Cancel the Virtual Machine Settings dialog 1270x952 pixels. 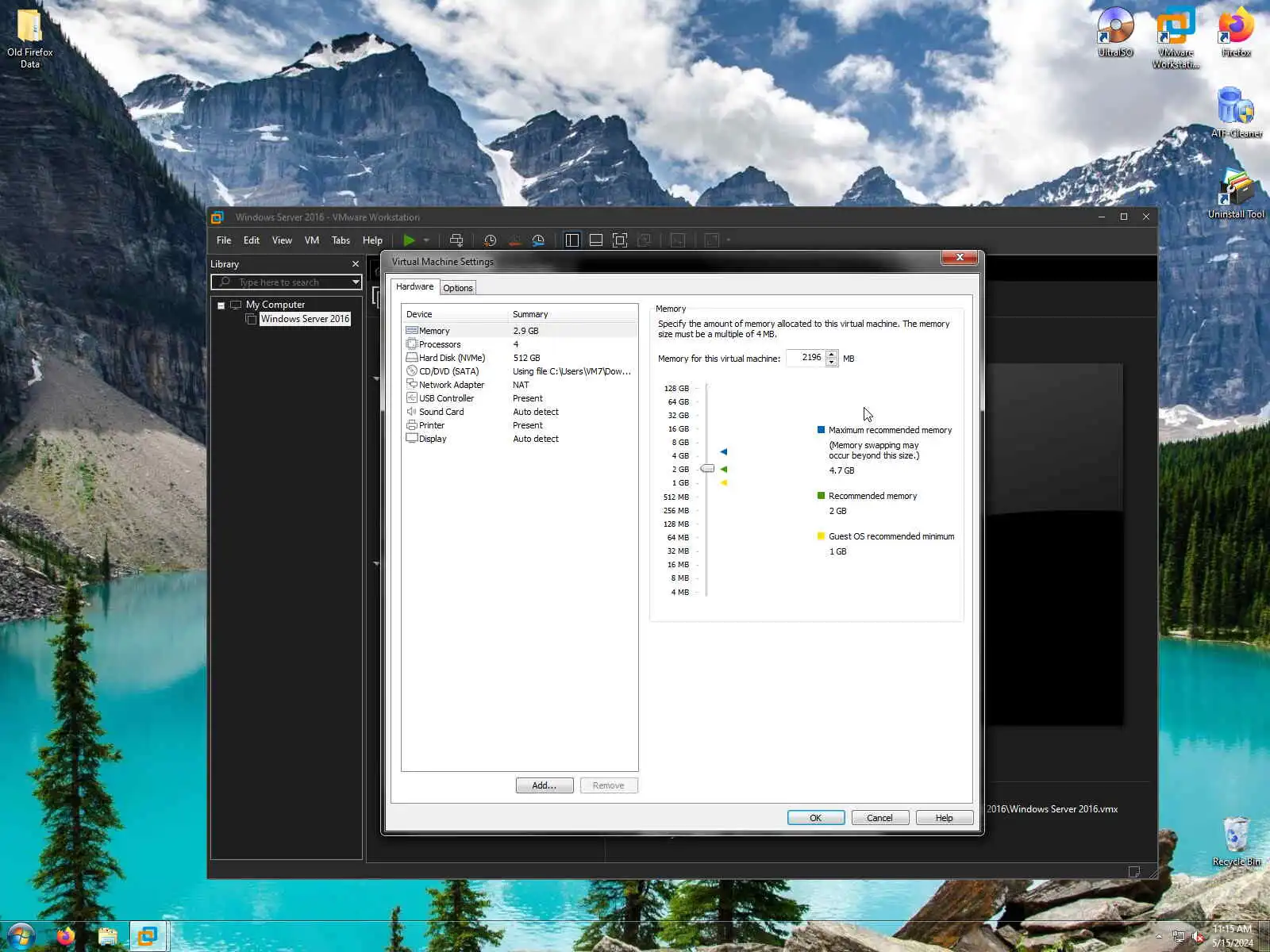[880, 818]
